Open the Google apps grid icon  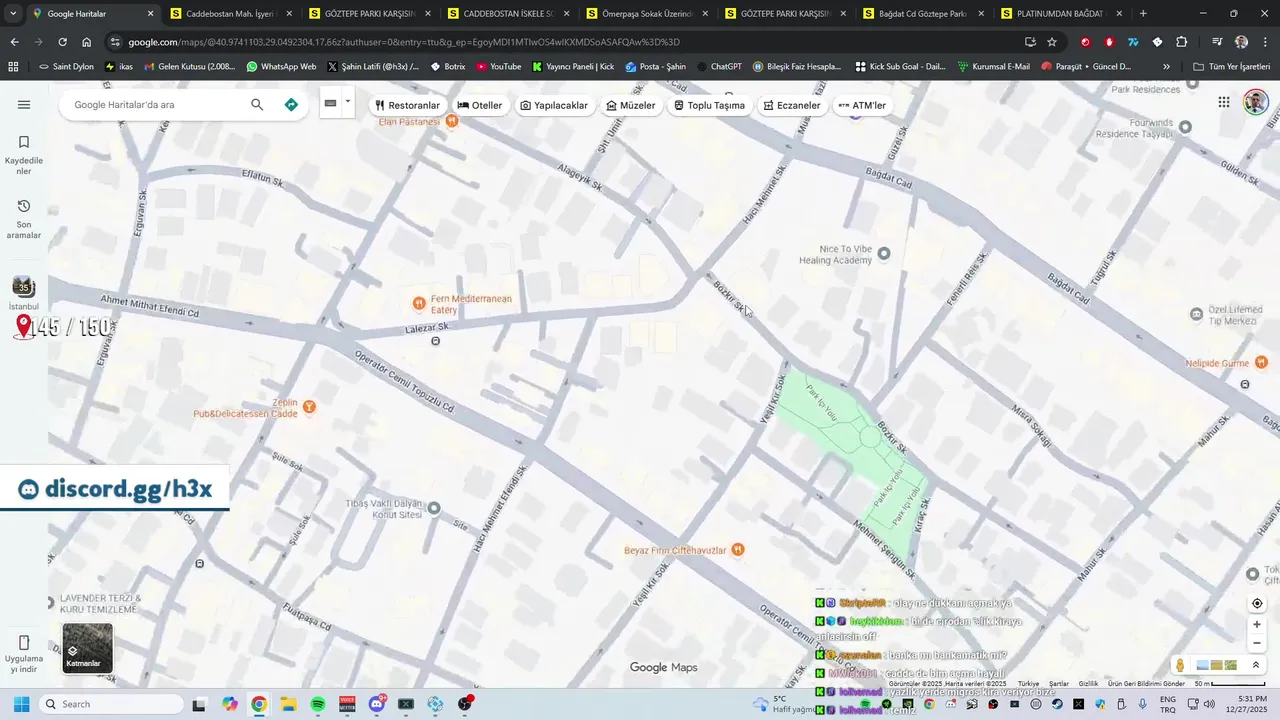(1224, 102)
